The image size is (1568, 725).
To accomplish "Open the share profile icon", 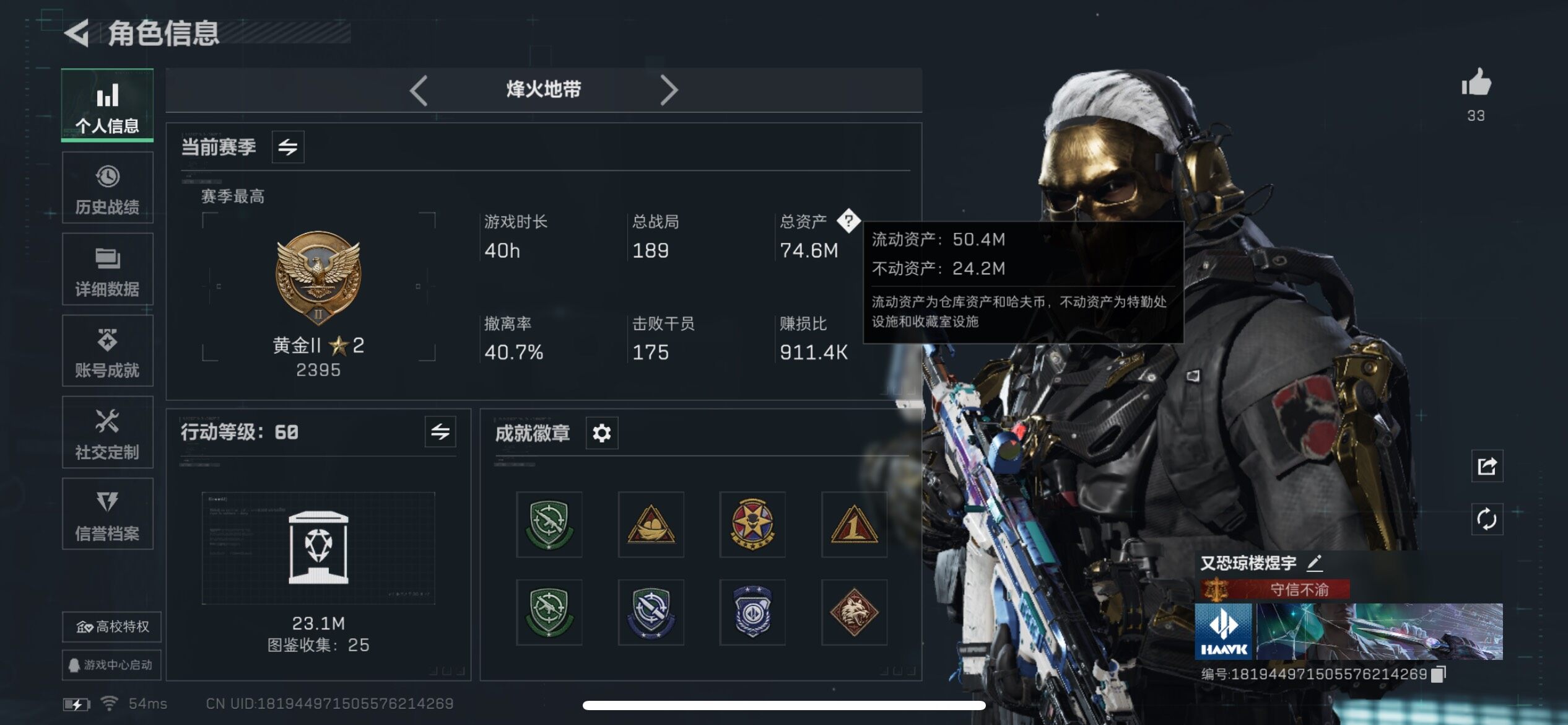I will pyautogui.click(x=1487, y=465).
